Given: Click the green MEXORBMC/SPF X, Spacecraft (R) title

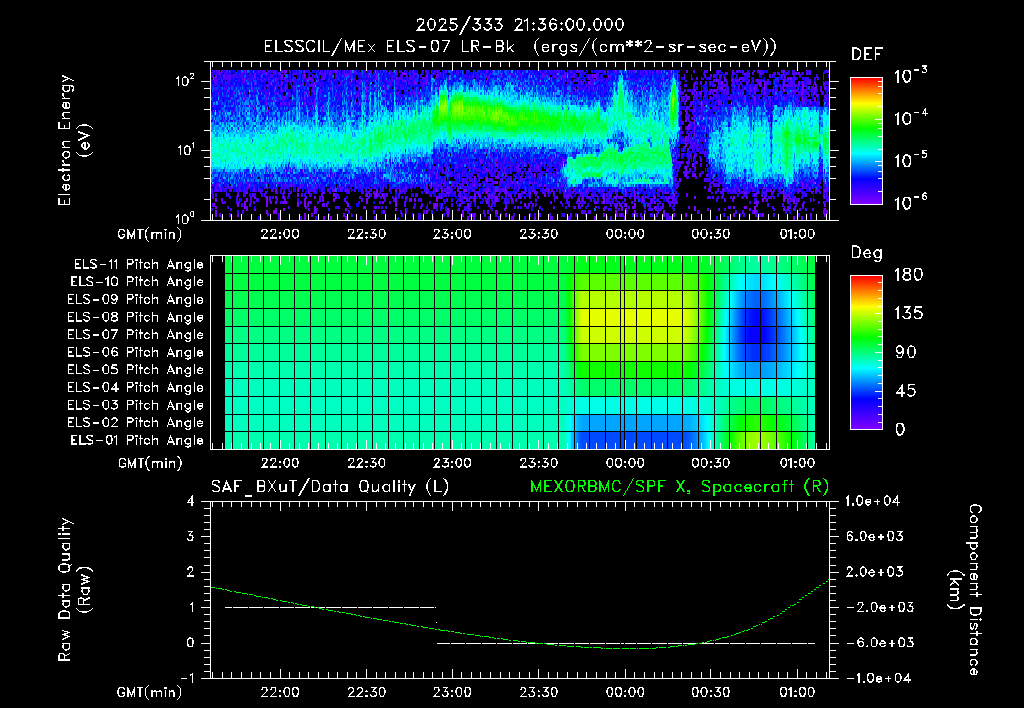Looking at the screenshot, I should tap(679, 487).
